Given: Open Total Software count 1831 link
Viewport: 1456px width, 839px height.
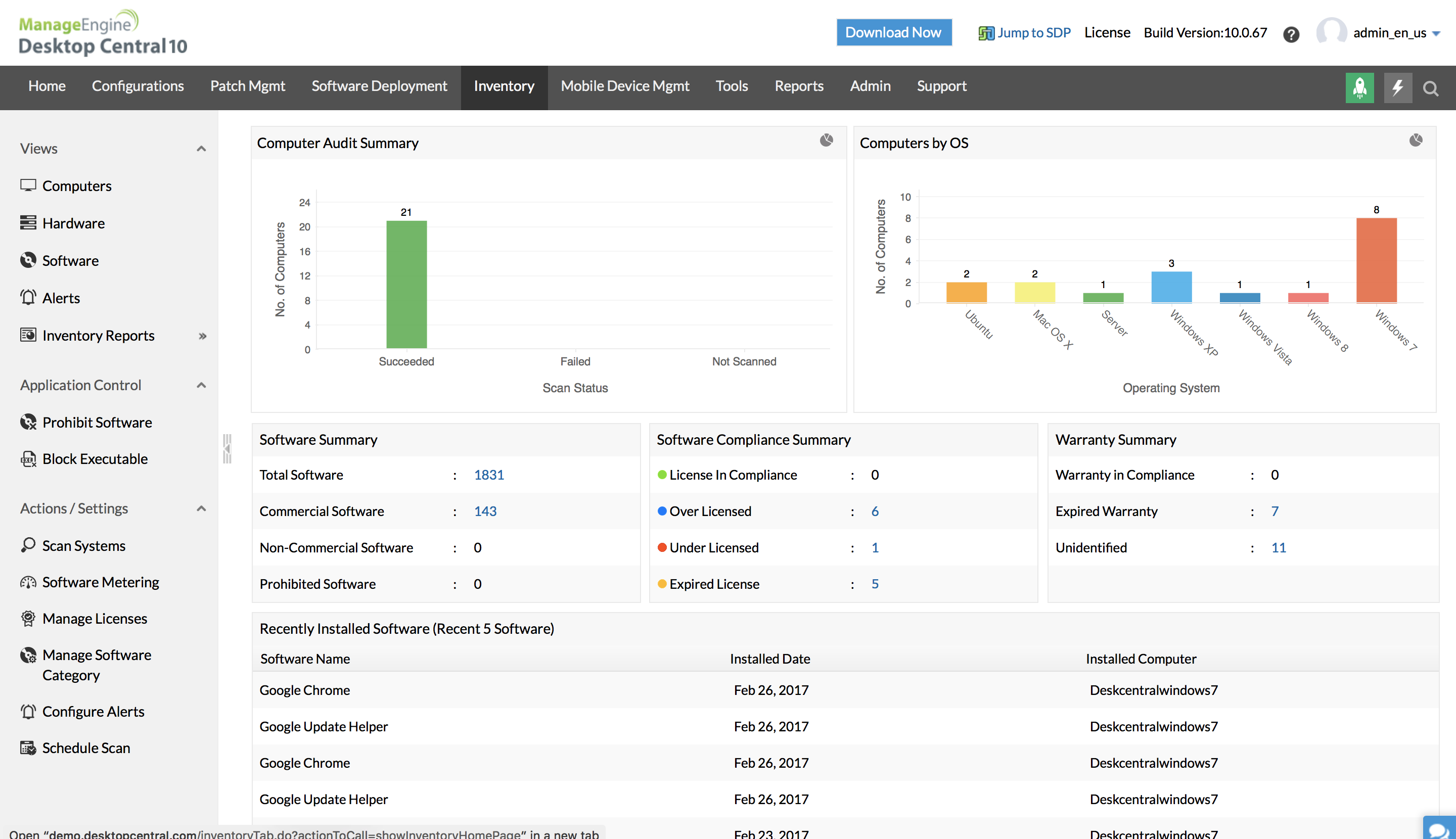Looking at the screenshot, I should (x=488, y=474).
